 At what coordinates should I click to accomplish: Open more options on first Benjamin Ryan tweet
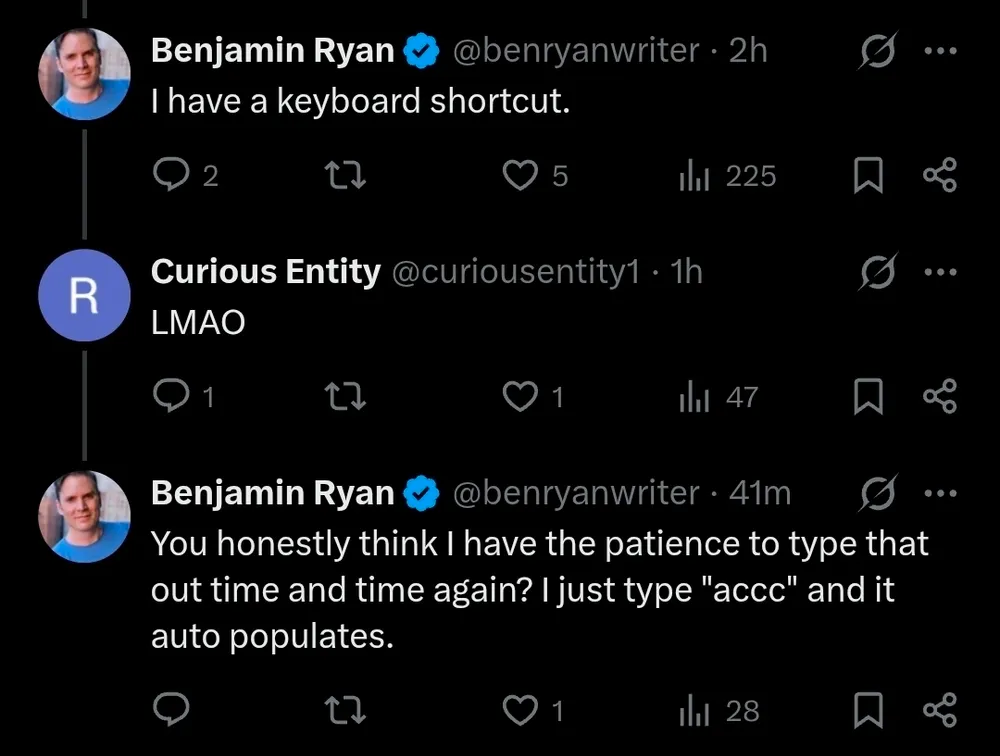[941, 52]
